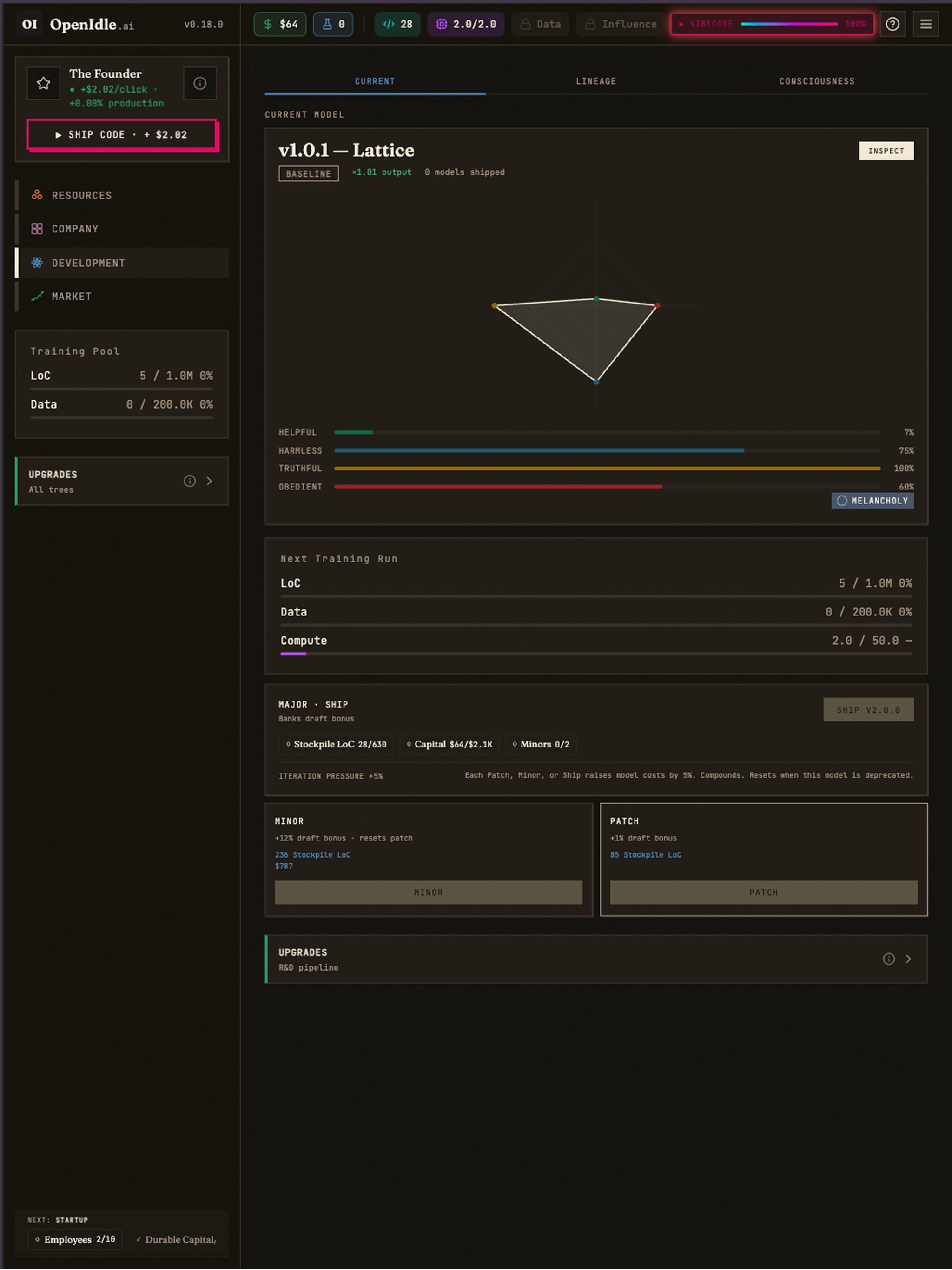Click the Founder star icon
Screen dimensions: 952x1270
click(44, 83)
